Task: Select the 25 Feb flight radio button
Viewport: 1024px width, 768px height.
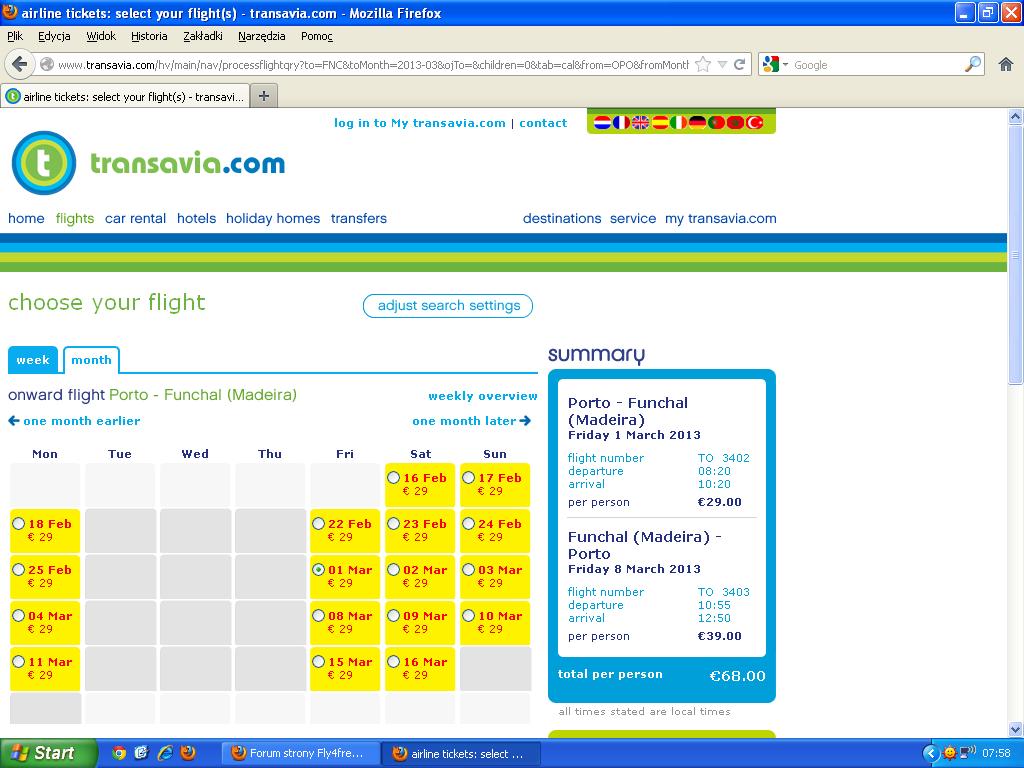Action: click(x=19, y=569)
